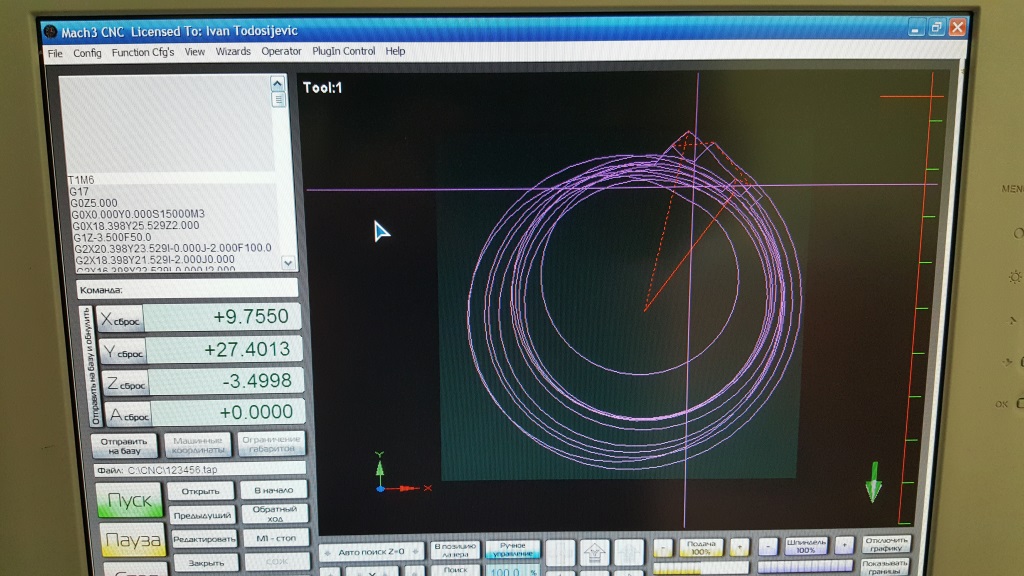
Task: Toggle Отключить графику toolpath display
Action: [886, 544]
